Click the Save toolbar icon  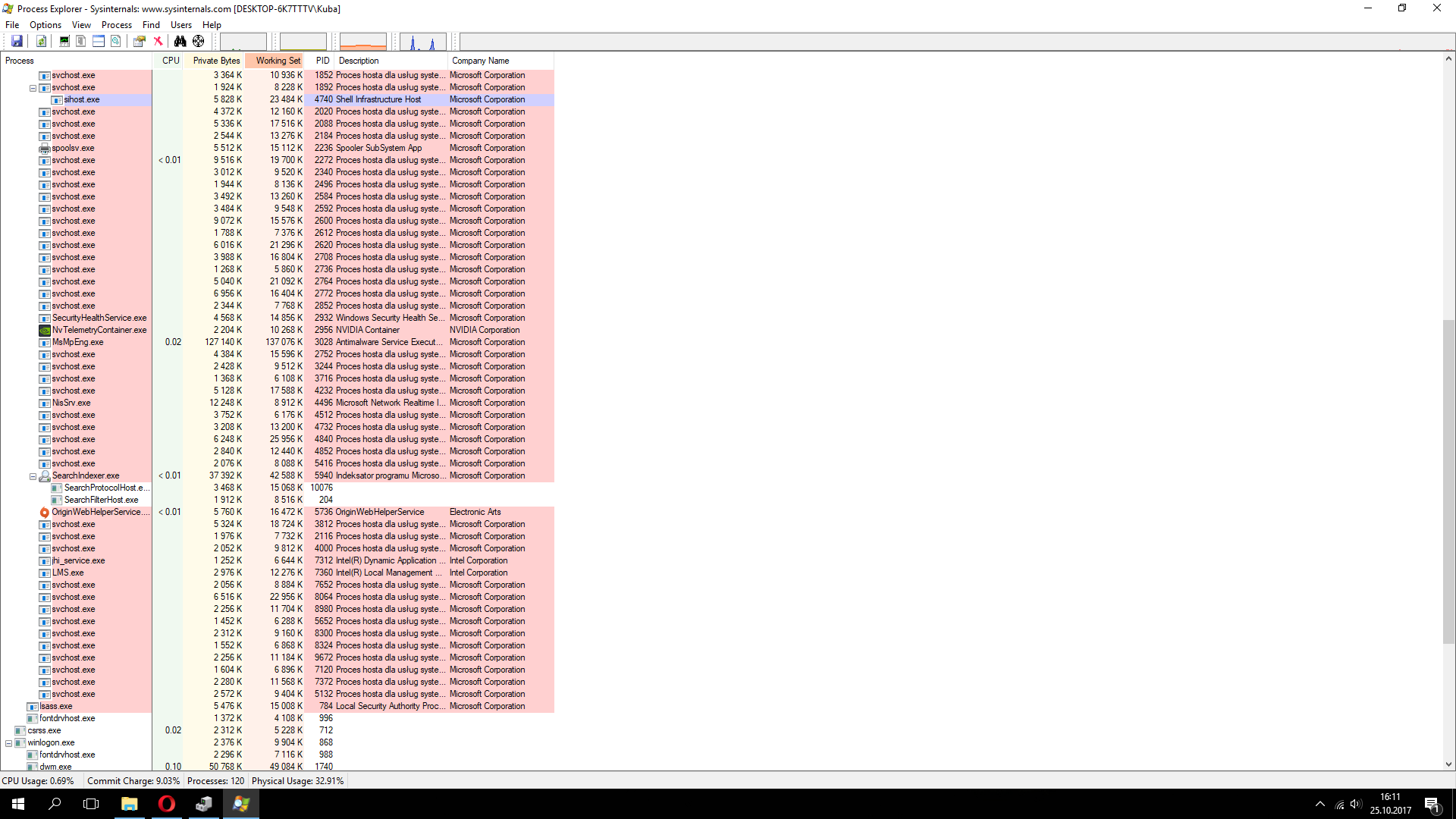click(x=17, y=41)
